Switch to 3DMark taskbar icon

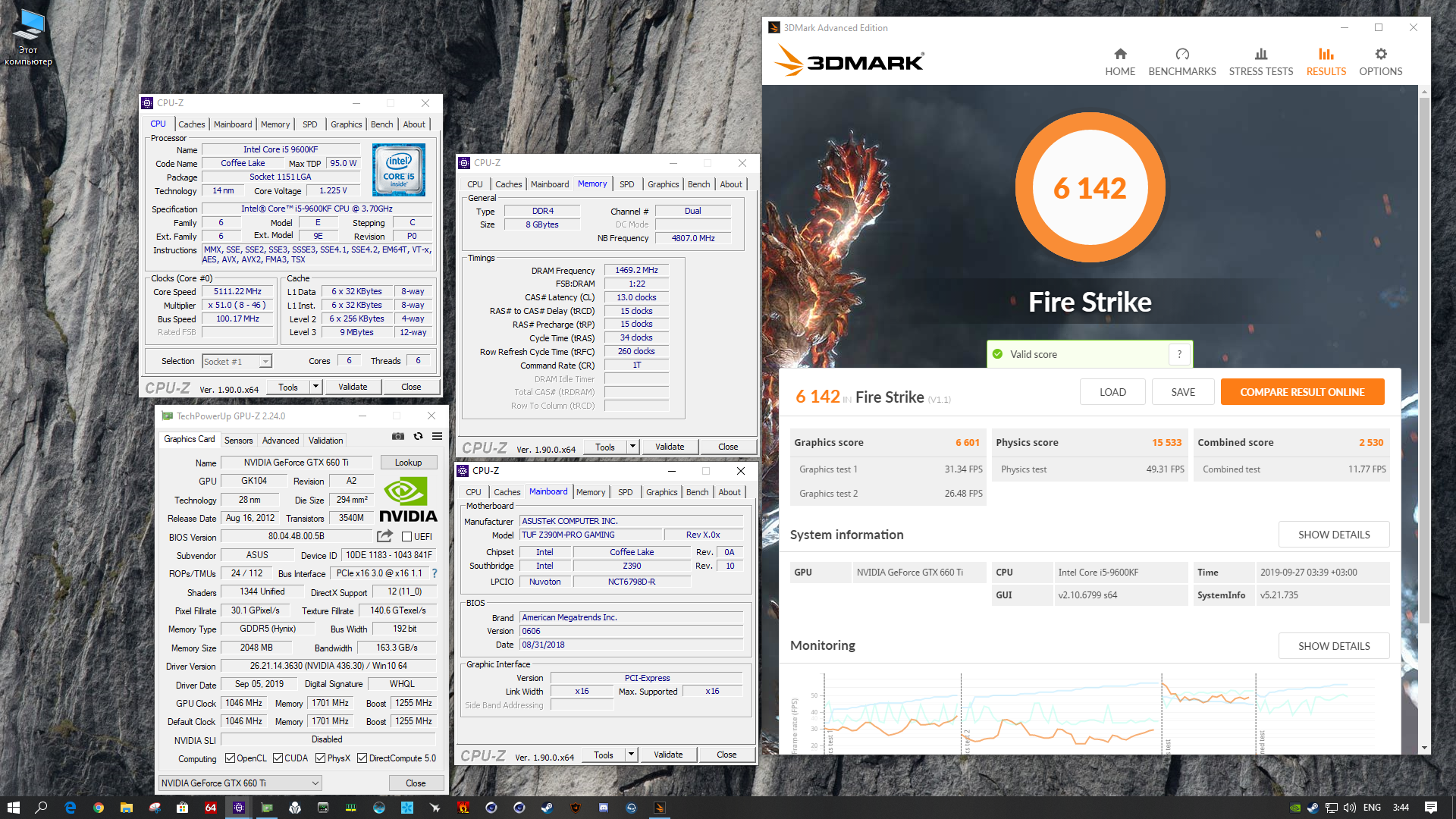[659, 808]
